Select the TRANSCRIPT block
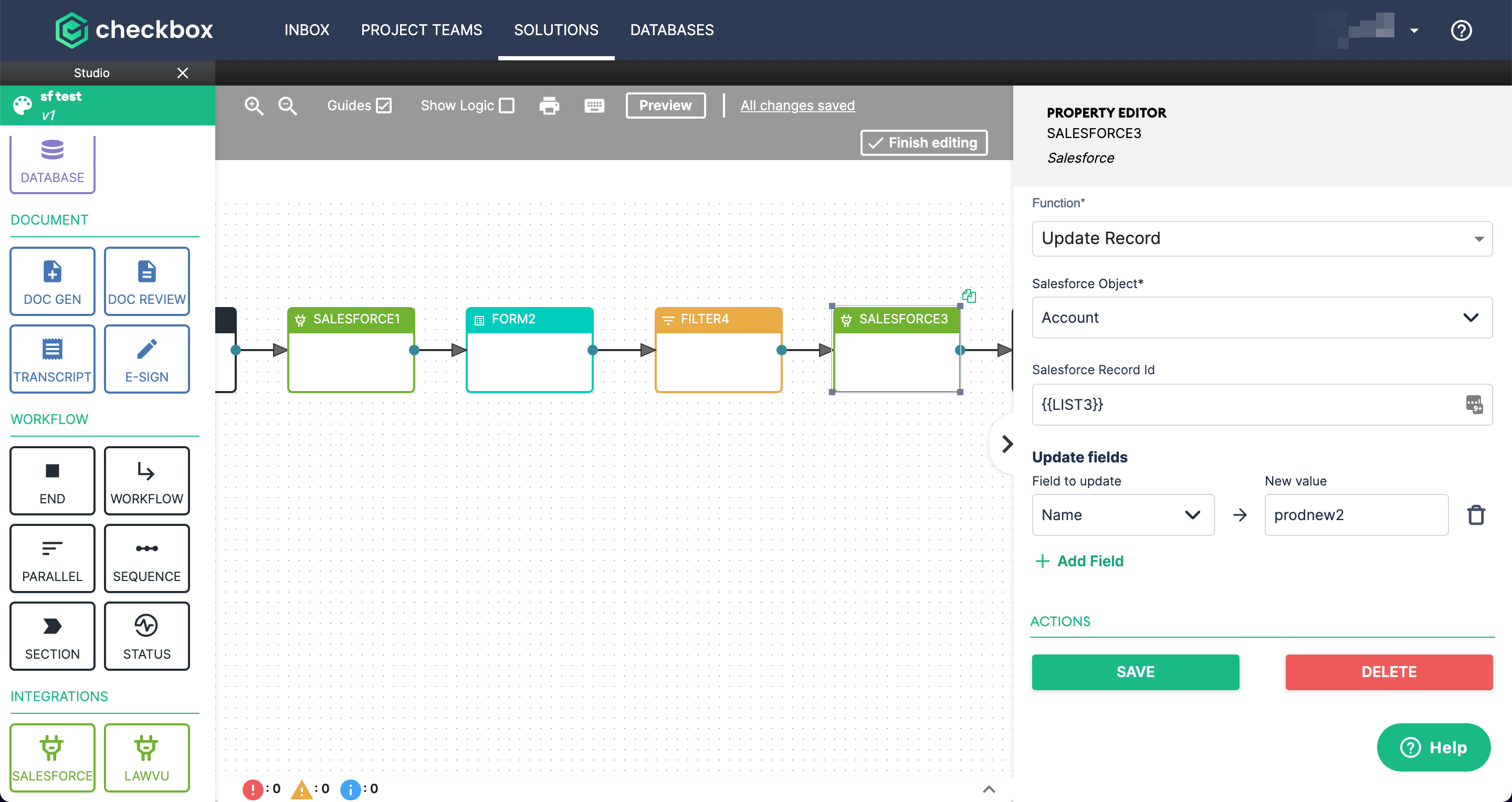 (52, 359)
